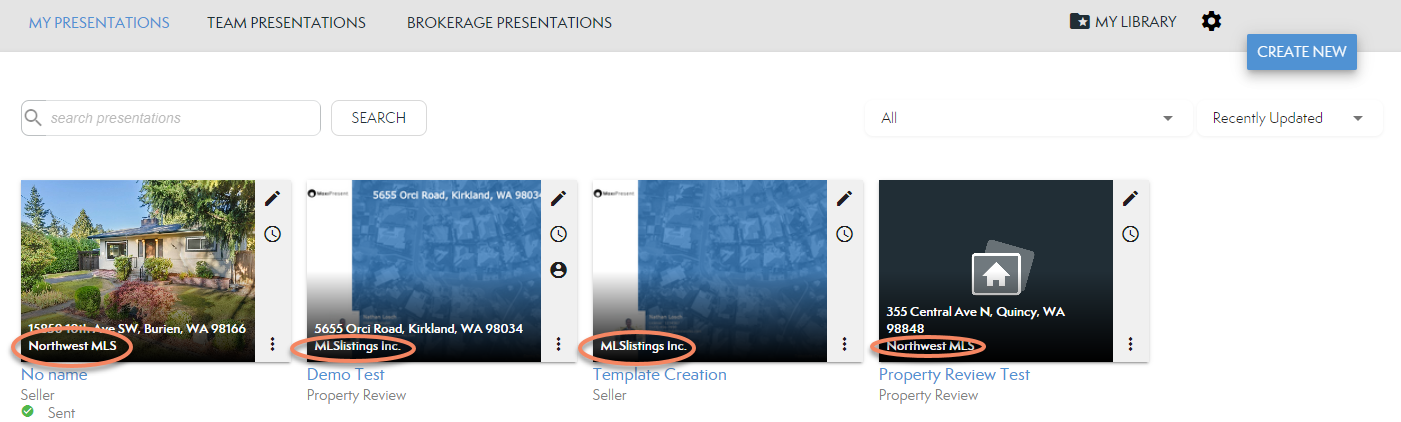Viewport: 1401px width, 422px height.
Task: Open clock icon on Template Creation card
Action: pyautogui.click(x=844, y=234)
